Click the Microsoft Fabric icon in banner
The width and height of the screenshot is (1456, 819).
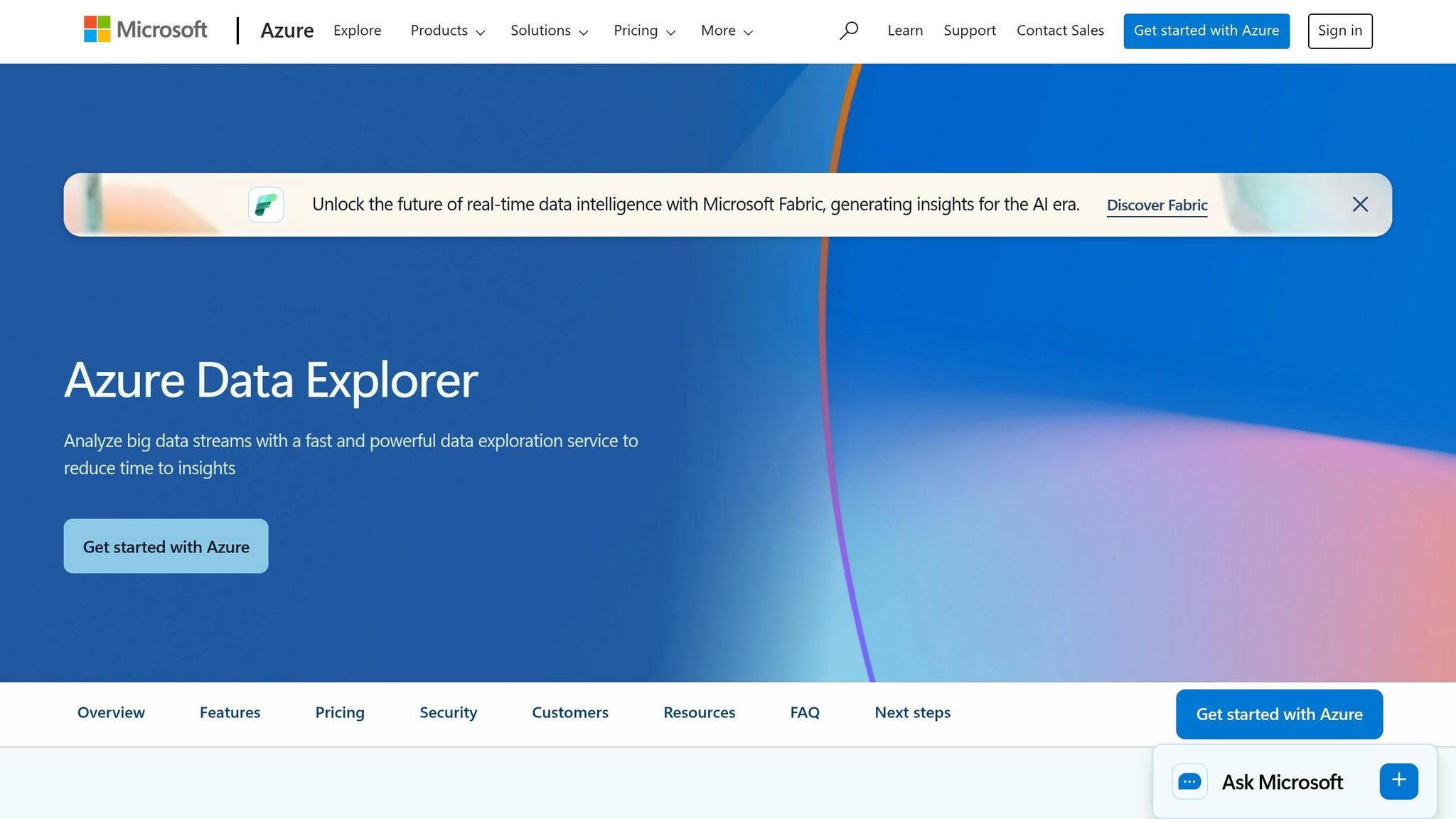tap(266, 205)
